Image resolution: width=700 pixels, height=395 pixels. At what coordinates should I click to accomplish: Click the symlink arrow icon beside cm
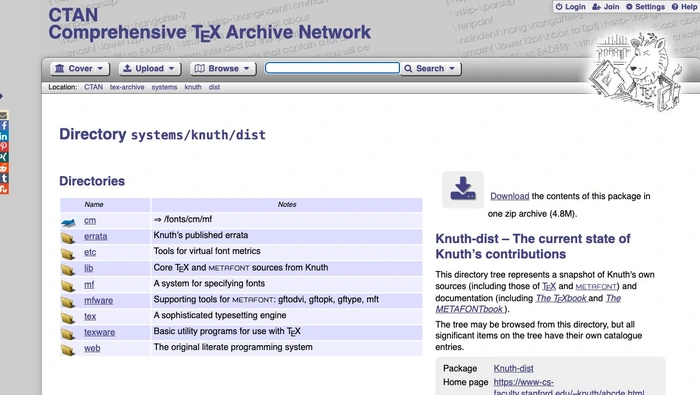68,222
